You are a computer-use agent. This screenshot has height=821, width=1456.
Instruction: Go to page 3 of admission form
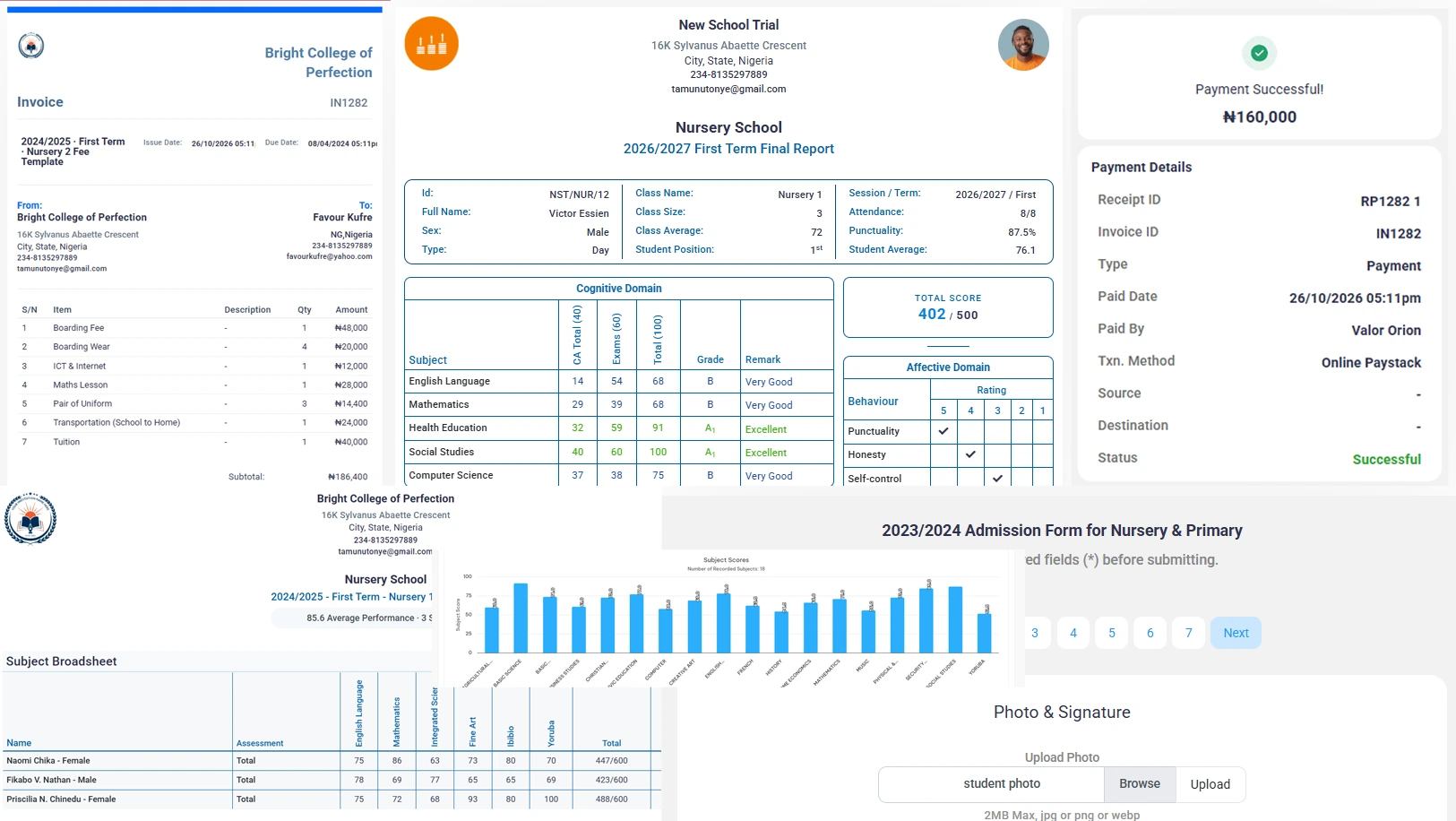1035,633
